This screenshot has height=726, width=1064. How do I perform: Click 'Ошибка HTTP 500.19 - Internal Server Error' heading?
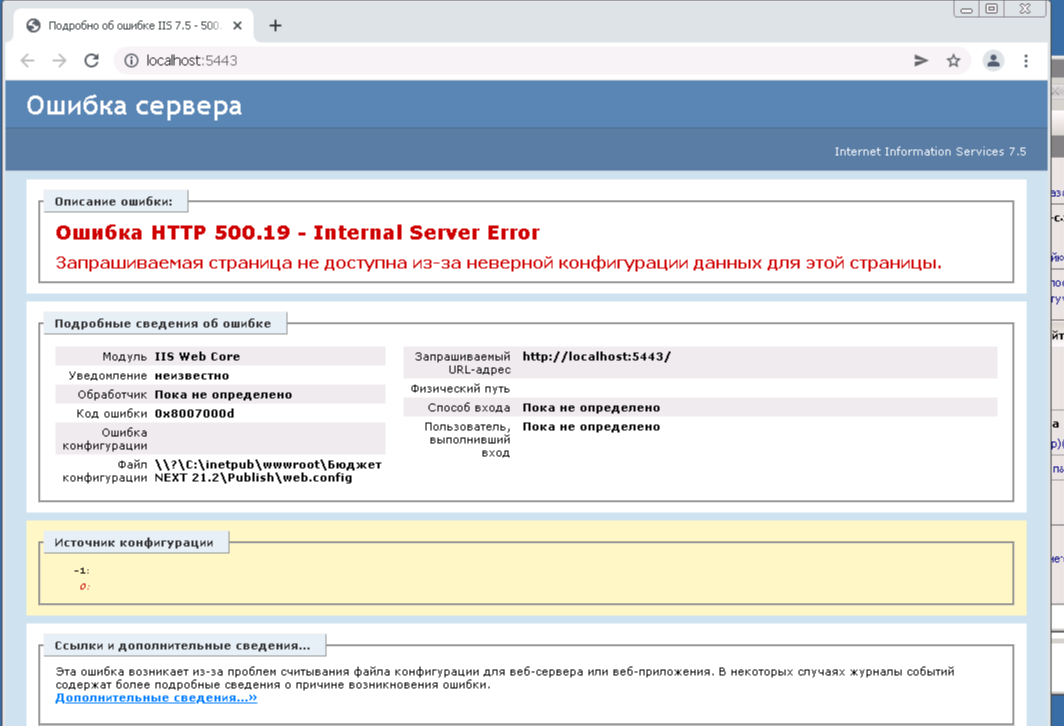point(297,233)
